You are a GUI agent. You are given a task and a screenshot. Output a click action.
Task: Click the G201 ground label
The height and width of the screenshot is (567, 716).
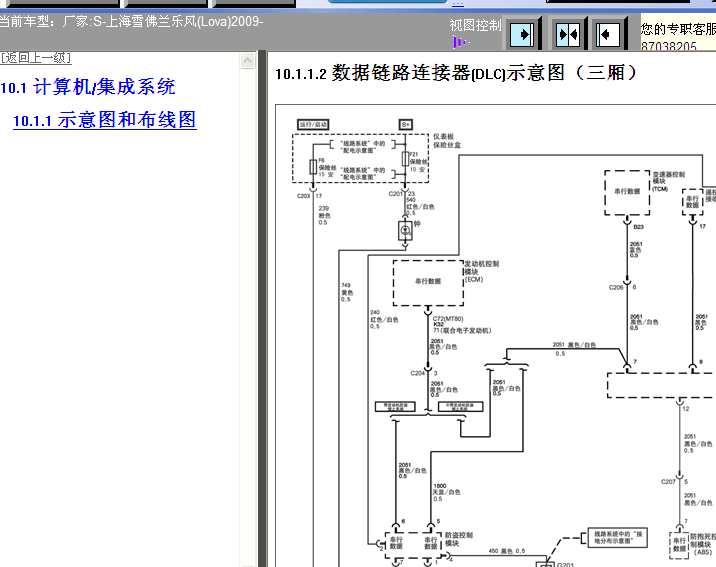click(565, 564)
